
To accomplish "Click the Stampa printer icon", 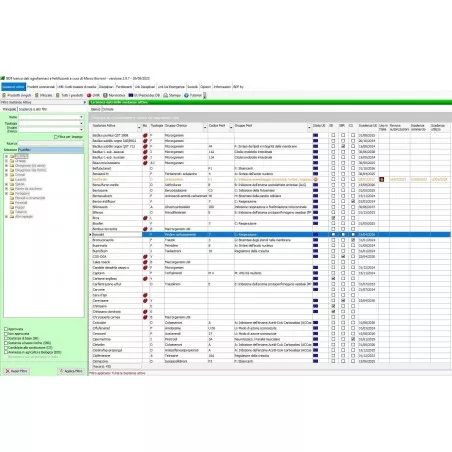I will pyautogui.click(x=165, y=95).
